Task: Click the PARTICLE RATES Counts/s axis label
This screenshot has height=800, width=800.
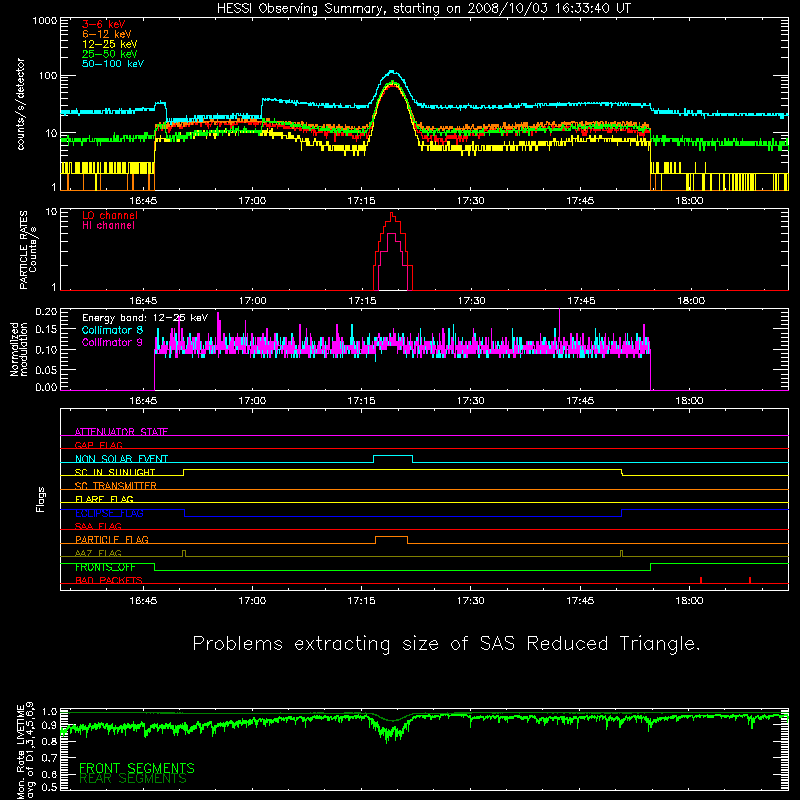Action: [x=28, y=250]
